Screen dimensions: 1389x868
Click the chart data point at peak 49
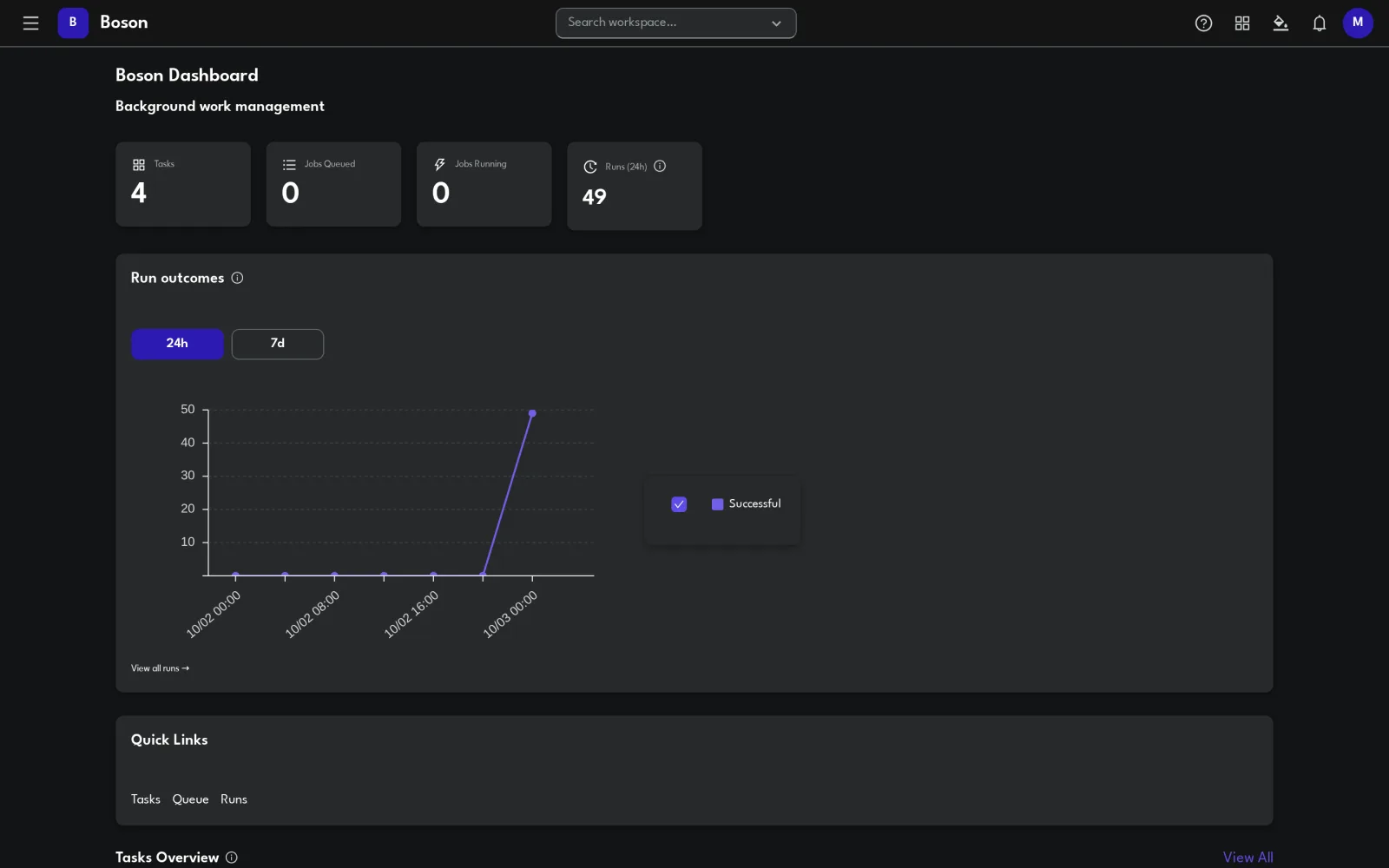point(532,413)
